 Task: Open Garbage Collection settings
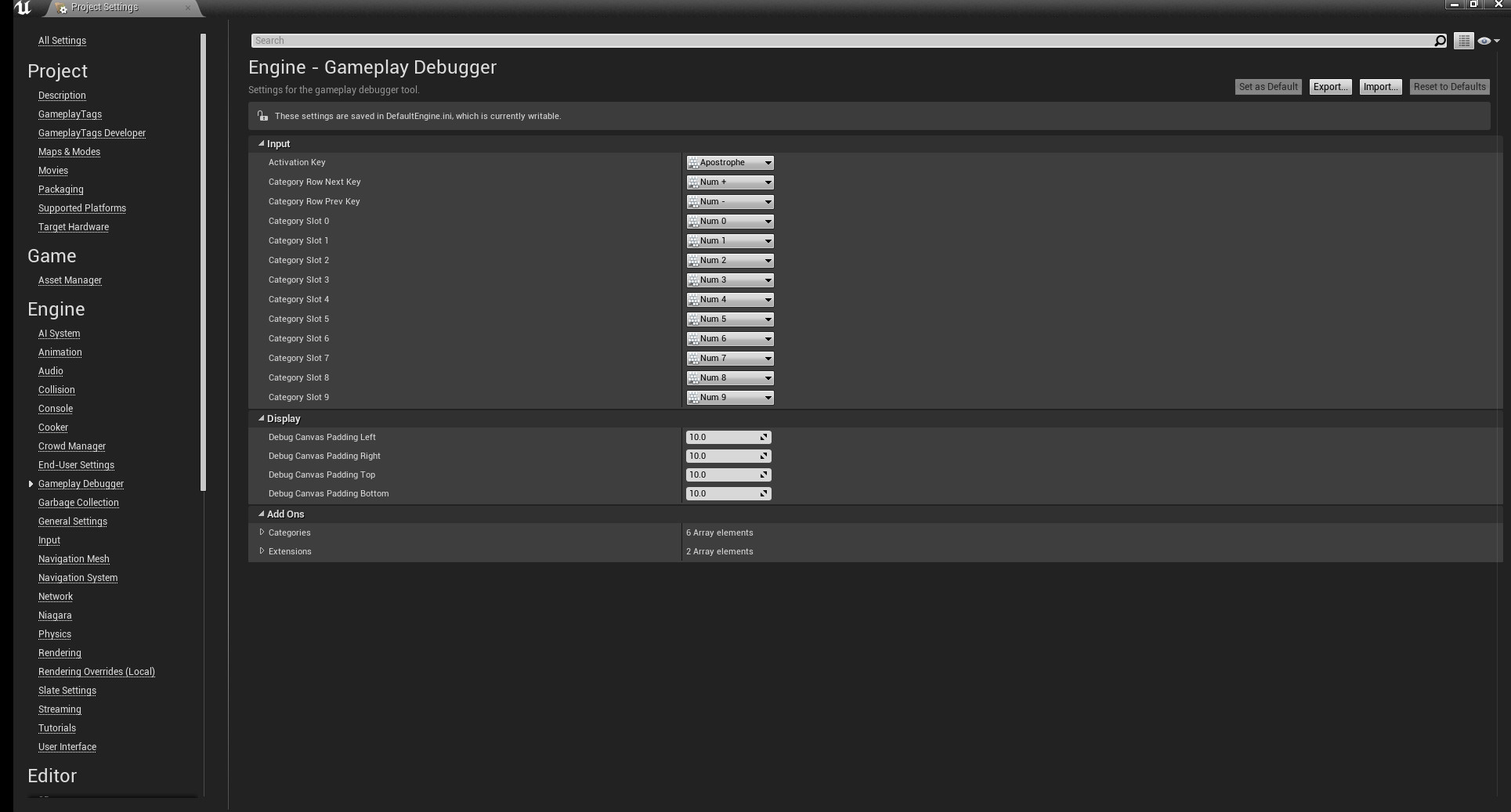[x=78, y=503]
